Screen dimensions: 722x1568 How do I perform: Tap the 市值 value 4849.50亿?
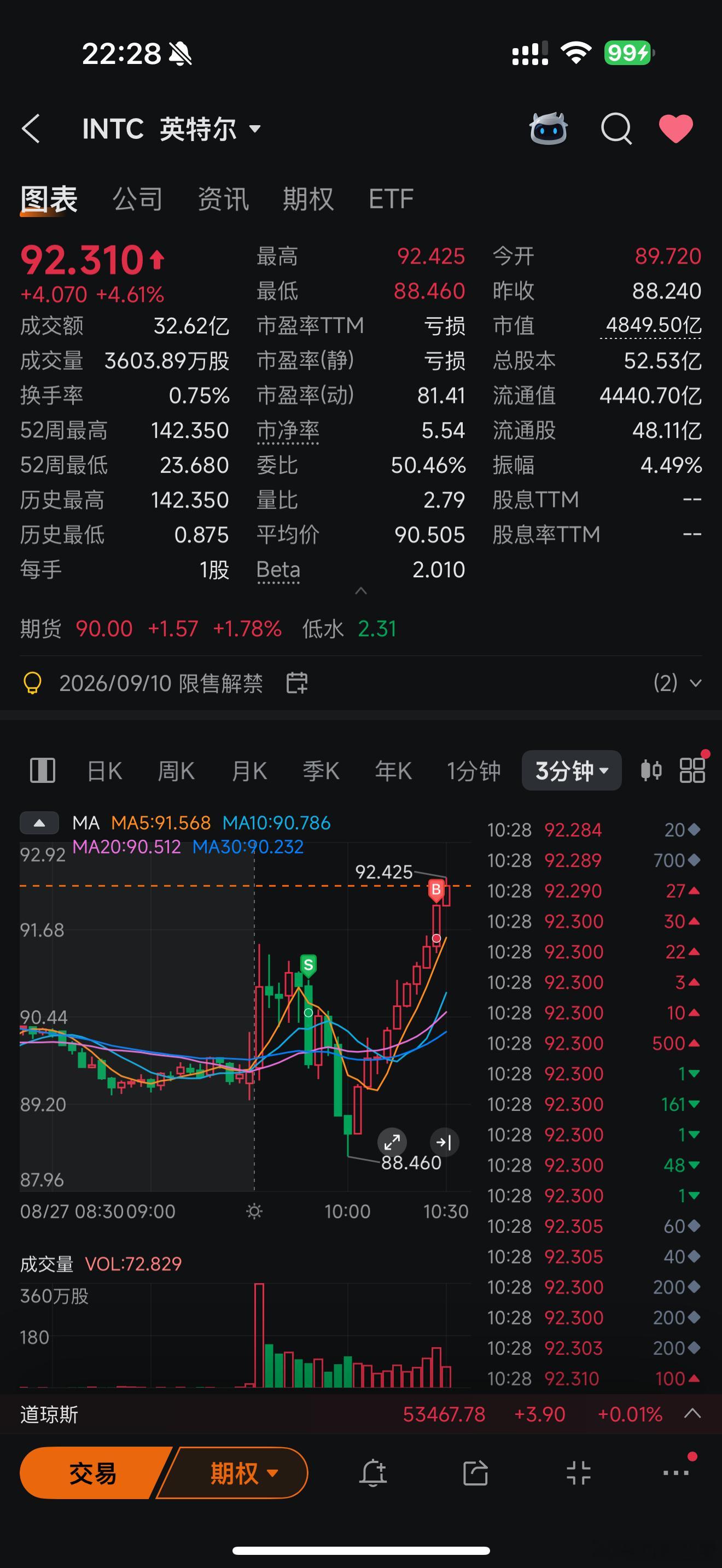coord(653,325)
